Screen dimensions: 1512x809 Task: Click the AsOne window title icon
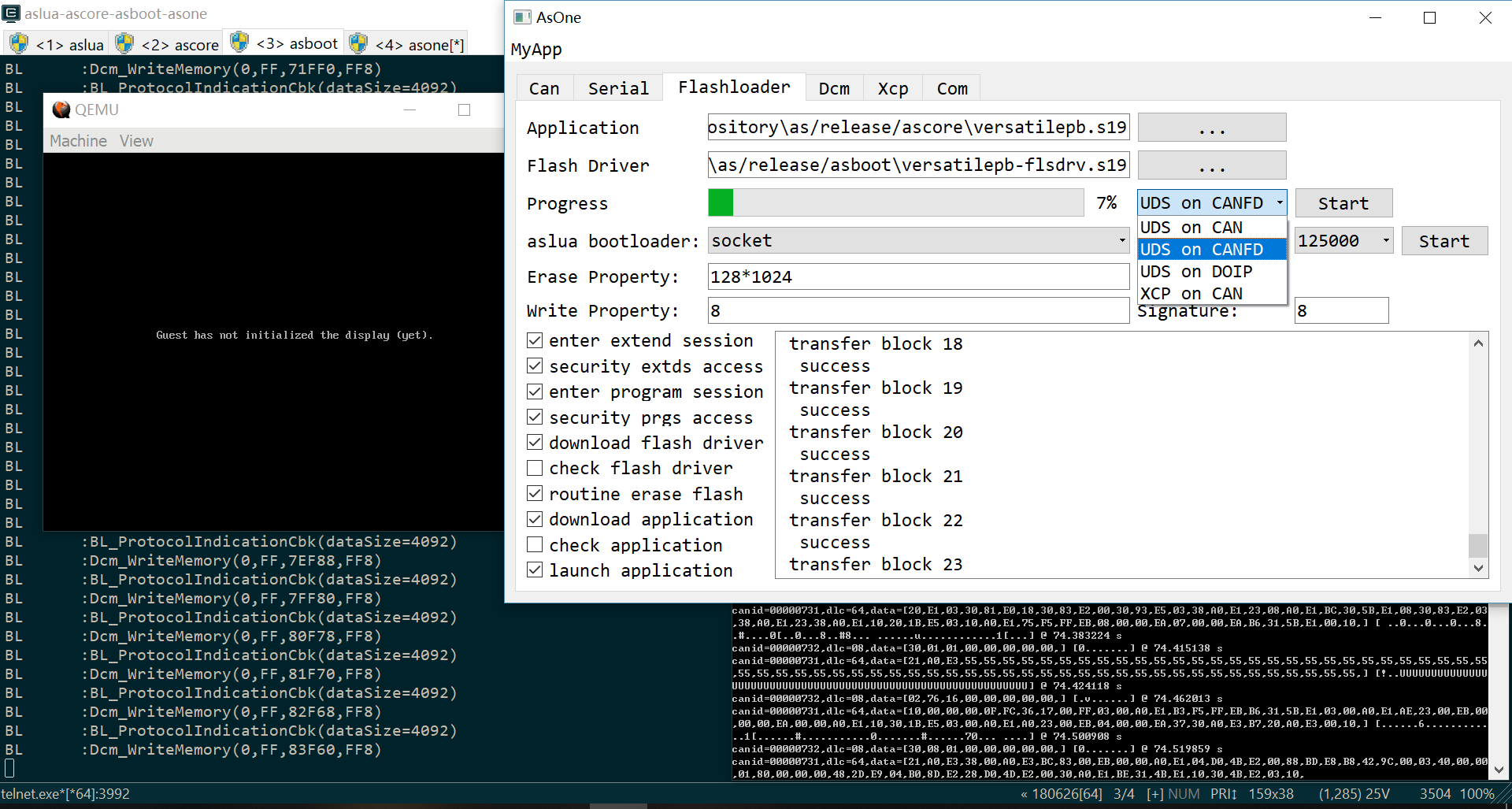point(522,17)
